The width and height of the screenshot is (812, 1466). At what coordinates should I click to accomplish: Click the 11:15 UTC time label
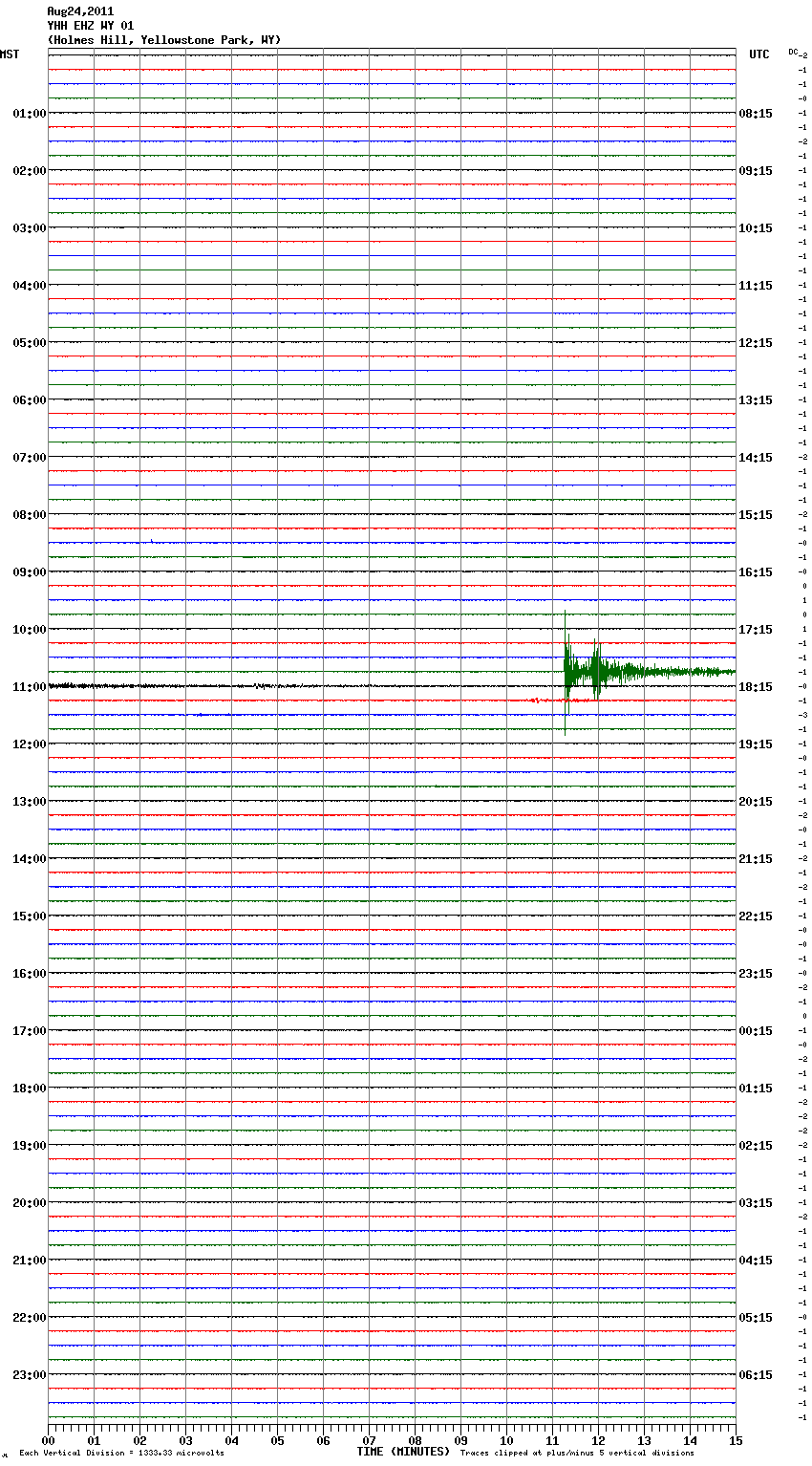point(756,286)
